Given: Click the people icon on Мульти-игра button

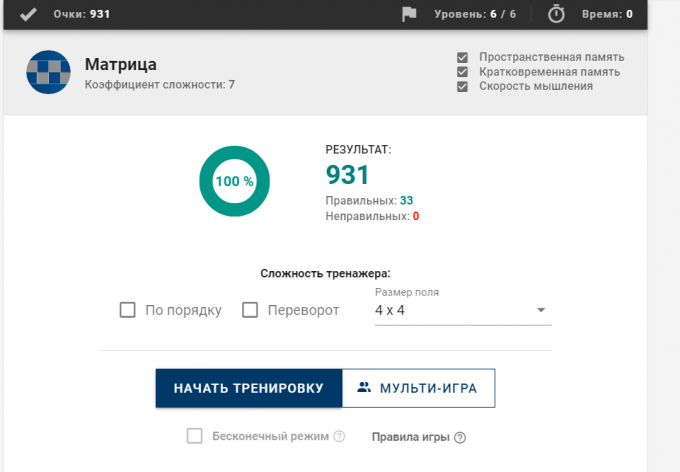Looking at the screenshot, I should (364, 388).
